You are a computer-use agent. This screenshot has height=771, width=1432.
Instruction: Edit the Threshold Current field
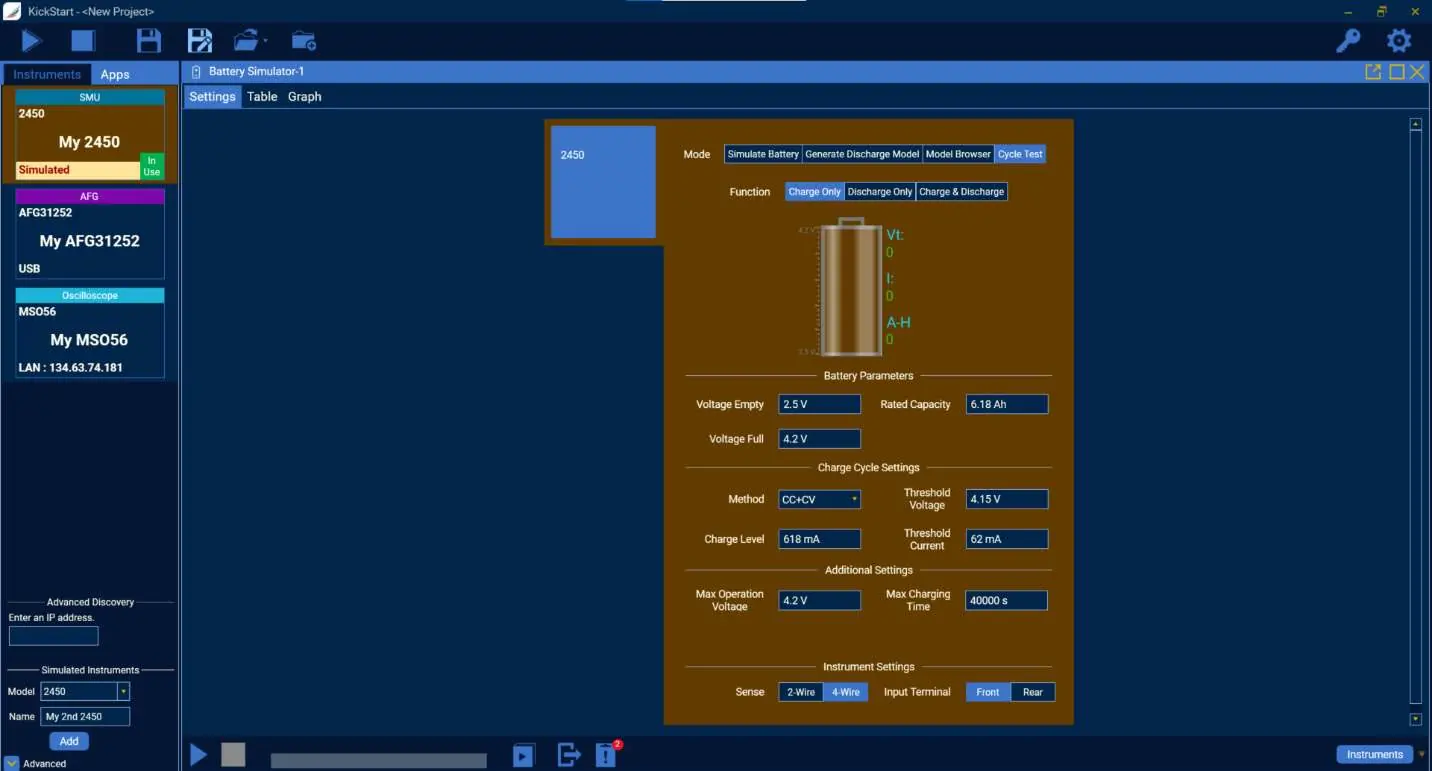click(1007, 539)
